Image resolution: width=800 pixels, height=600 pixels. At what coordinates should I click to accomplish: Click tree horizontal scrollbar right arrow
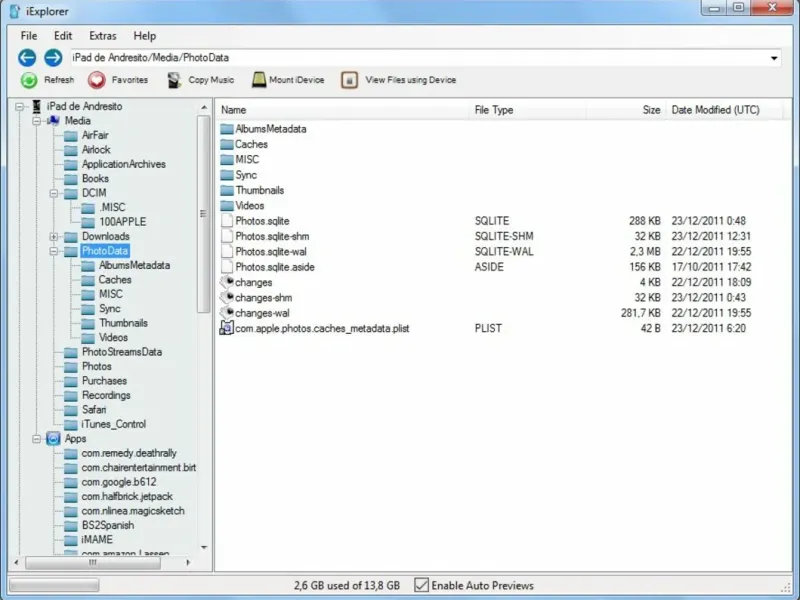(x=188, y=562)
